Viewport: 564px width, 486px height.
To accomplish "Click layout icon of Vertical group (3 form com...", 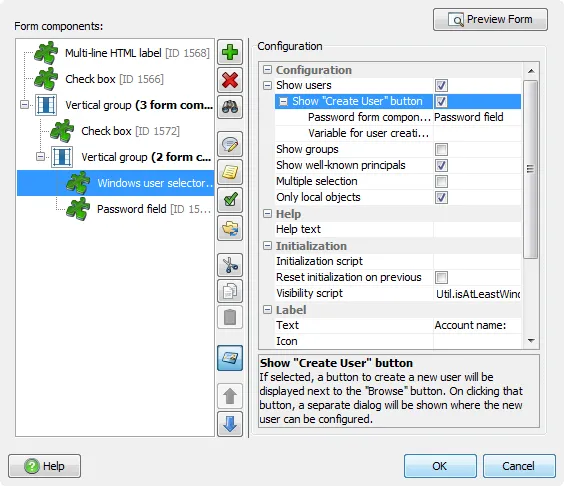I will [46, 105].
